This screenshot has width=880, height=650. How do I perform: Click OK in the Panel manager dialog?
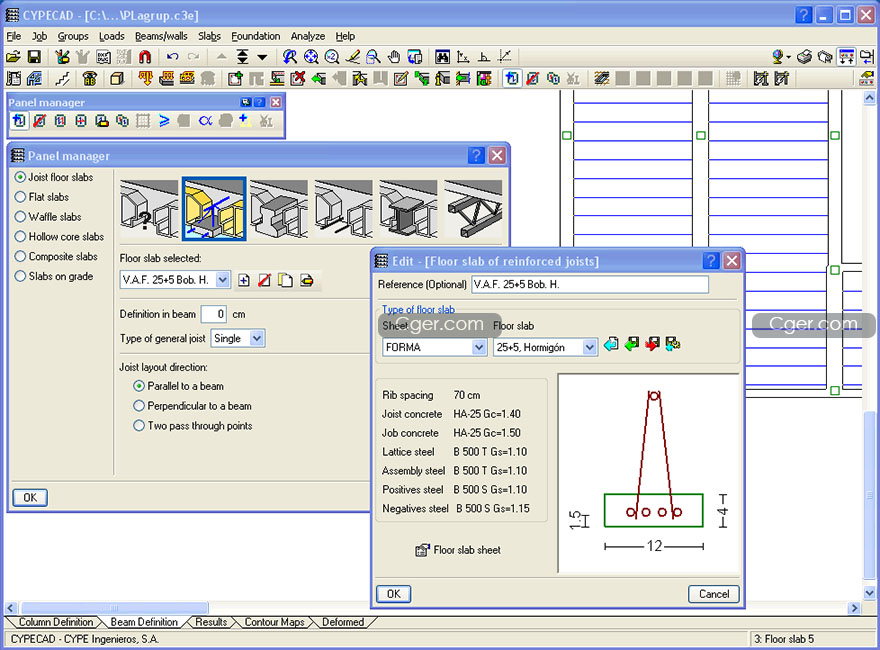click(x=30, y=497)
